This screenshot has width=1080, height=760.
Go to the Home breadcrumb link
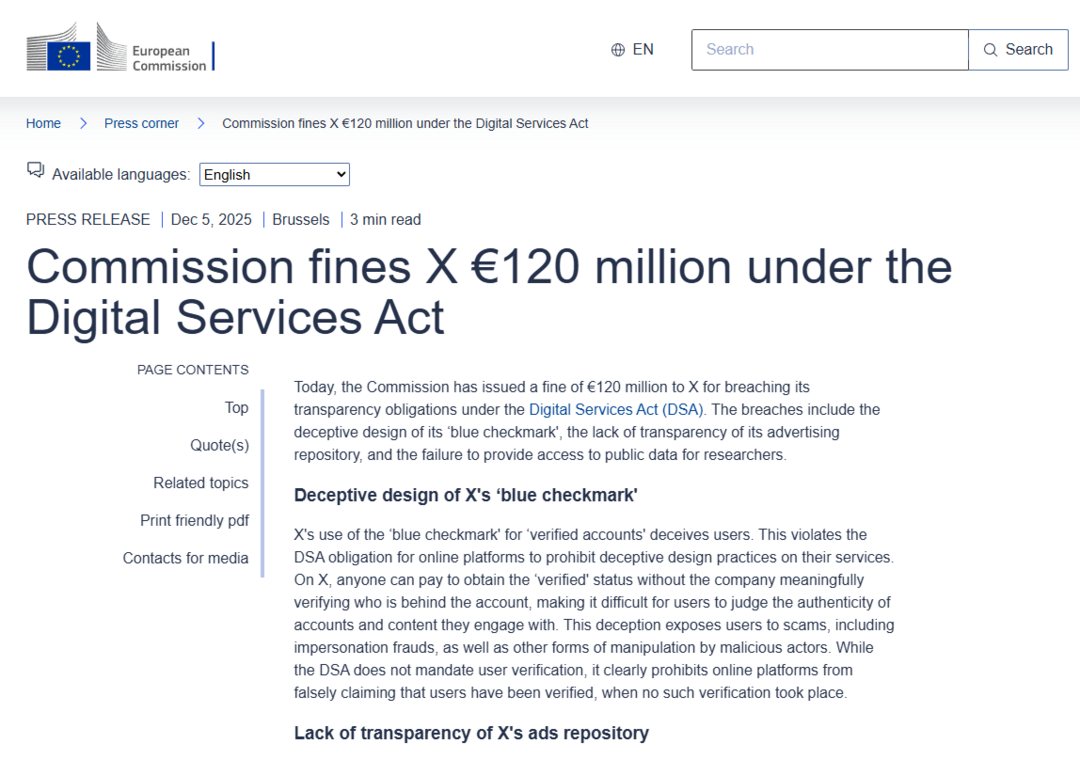pyautogui.click(x=44, y=123)
